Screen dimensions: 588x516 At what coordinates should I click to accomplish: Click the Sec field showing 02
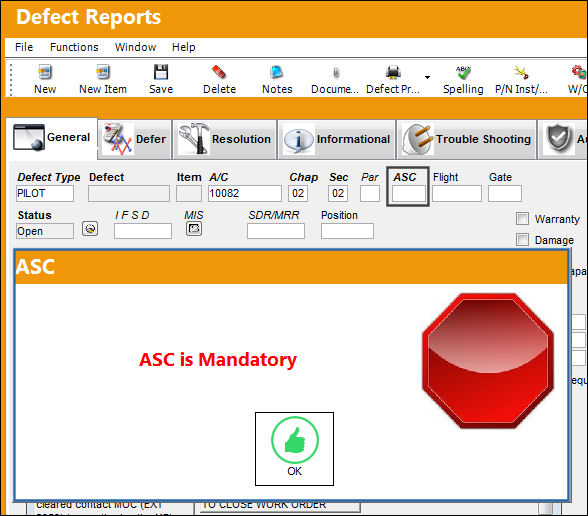[x=338, y=194]
